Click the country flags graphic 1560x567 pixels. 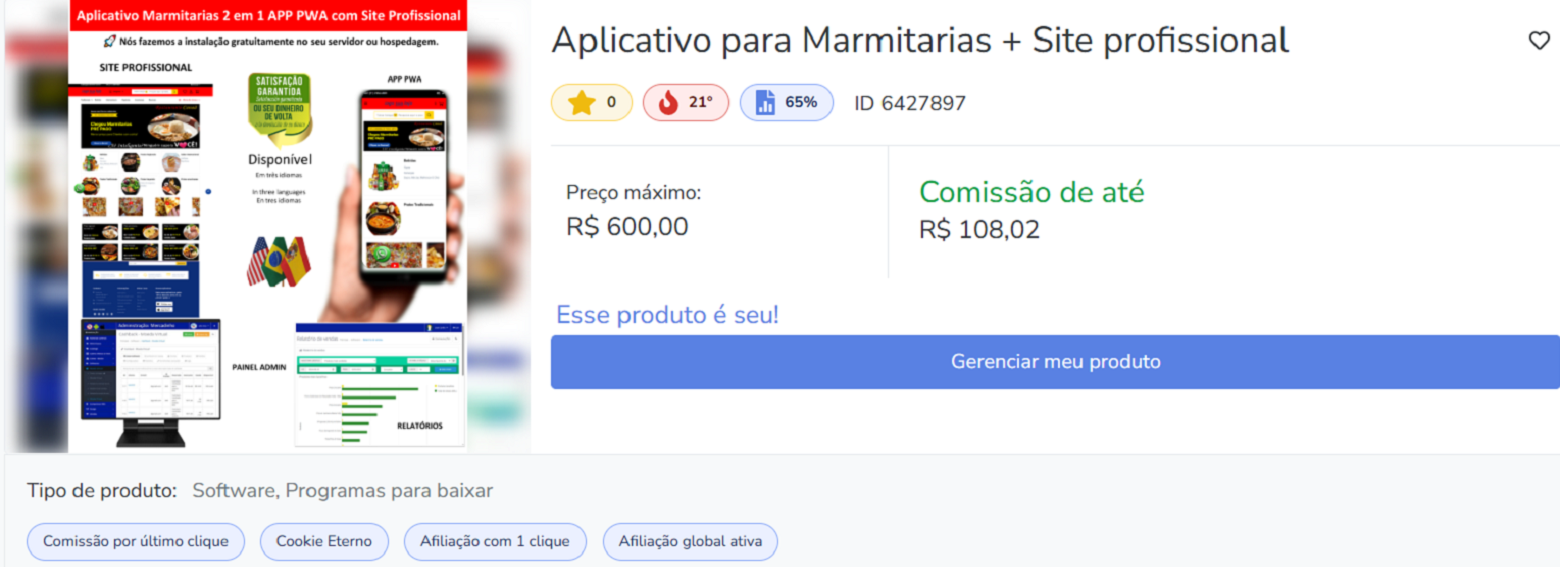[279, 261]
